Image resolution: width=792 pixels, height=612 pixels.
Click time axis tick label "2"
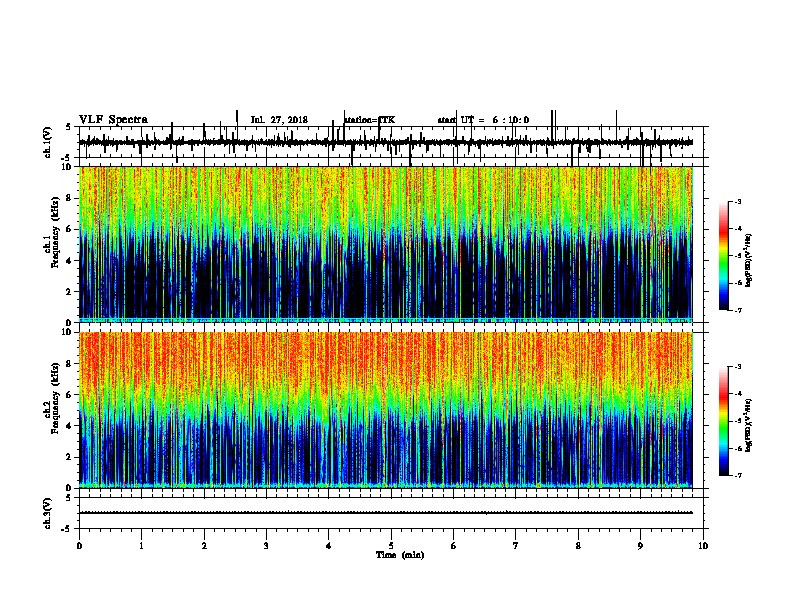point(204,546)
